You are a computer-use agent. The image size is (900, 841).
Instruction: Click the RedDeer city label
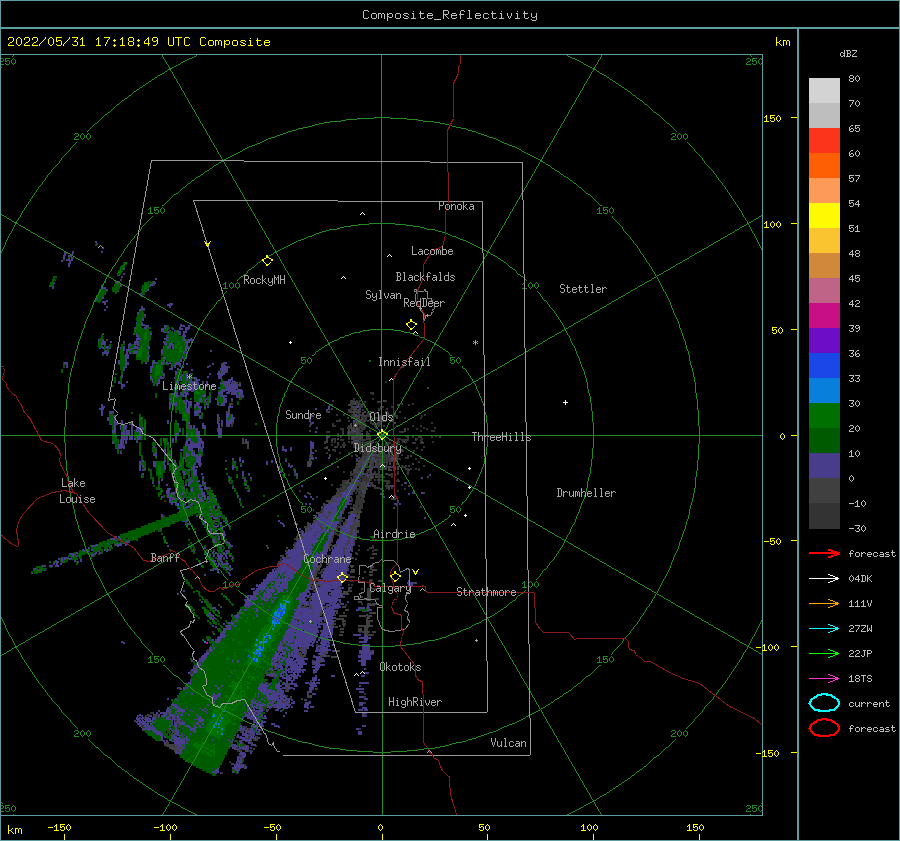coord(424,303)
